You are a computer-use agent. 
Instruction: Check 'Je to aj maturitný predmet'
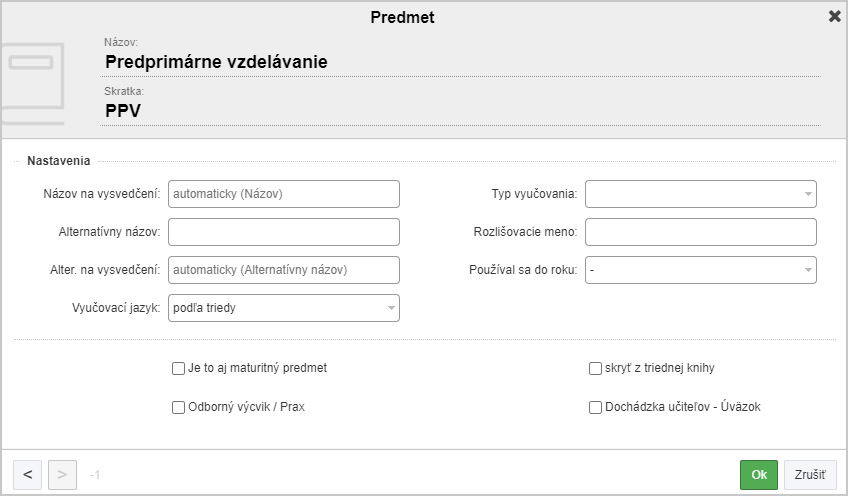pos(178,368)
